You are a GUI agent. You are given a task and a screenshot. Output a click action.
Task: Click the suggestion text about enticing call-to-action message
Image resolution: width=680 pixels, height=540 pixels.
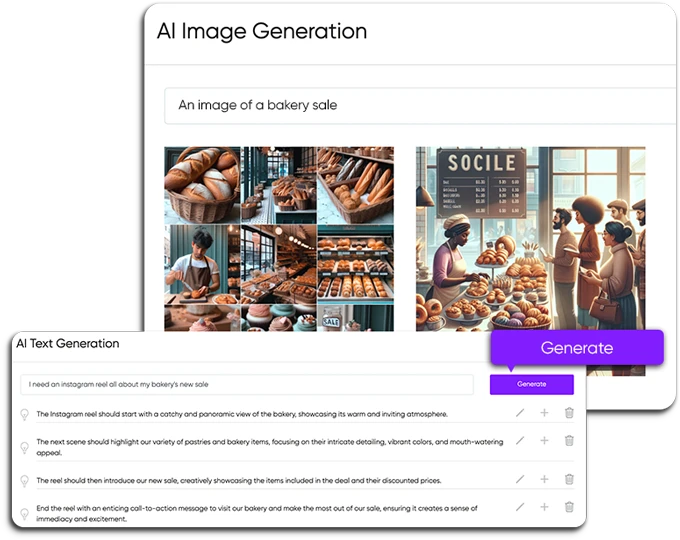tap(257, 514)
